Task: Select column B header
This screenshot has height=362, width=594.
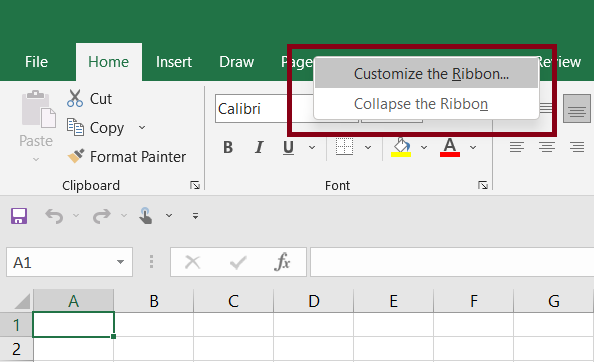Action: click(154, 301)
